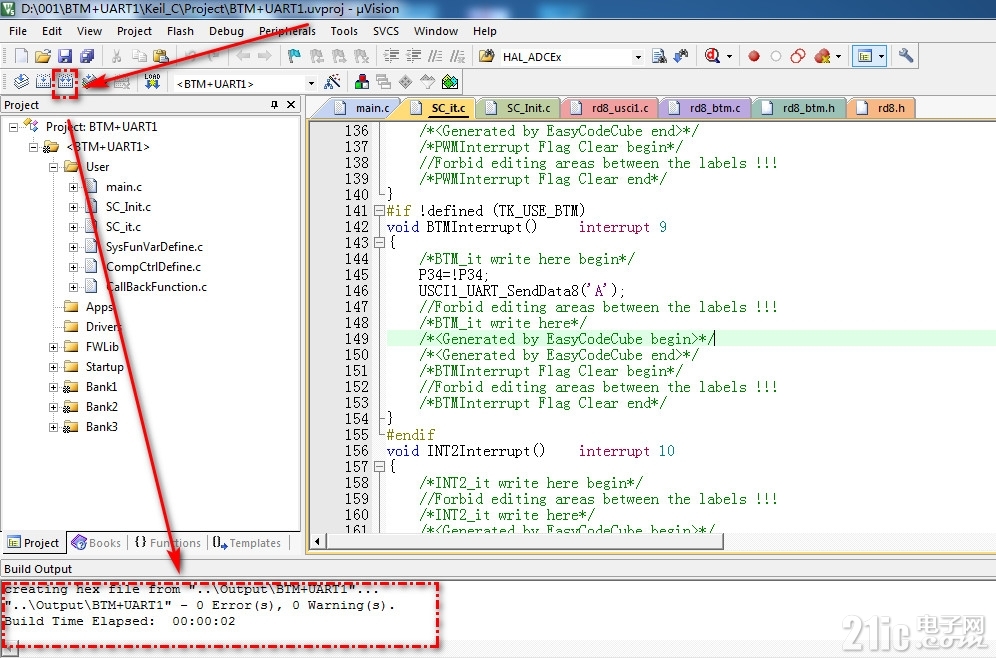Save the current file with floppy icon
Screen dimensions: 996x658
coord(65,56)
